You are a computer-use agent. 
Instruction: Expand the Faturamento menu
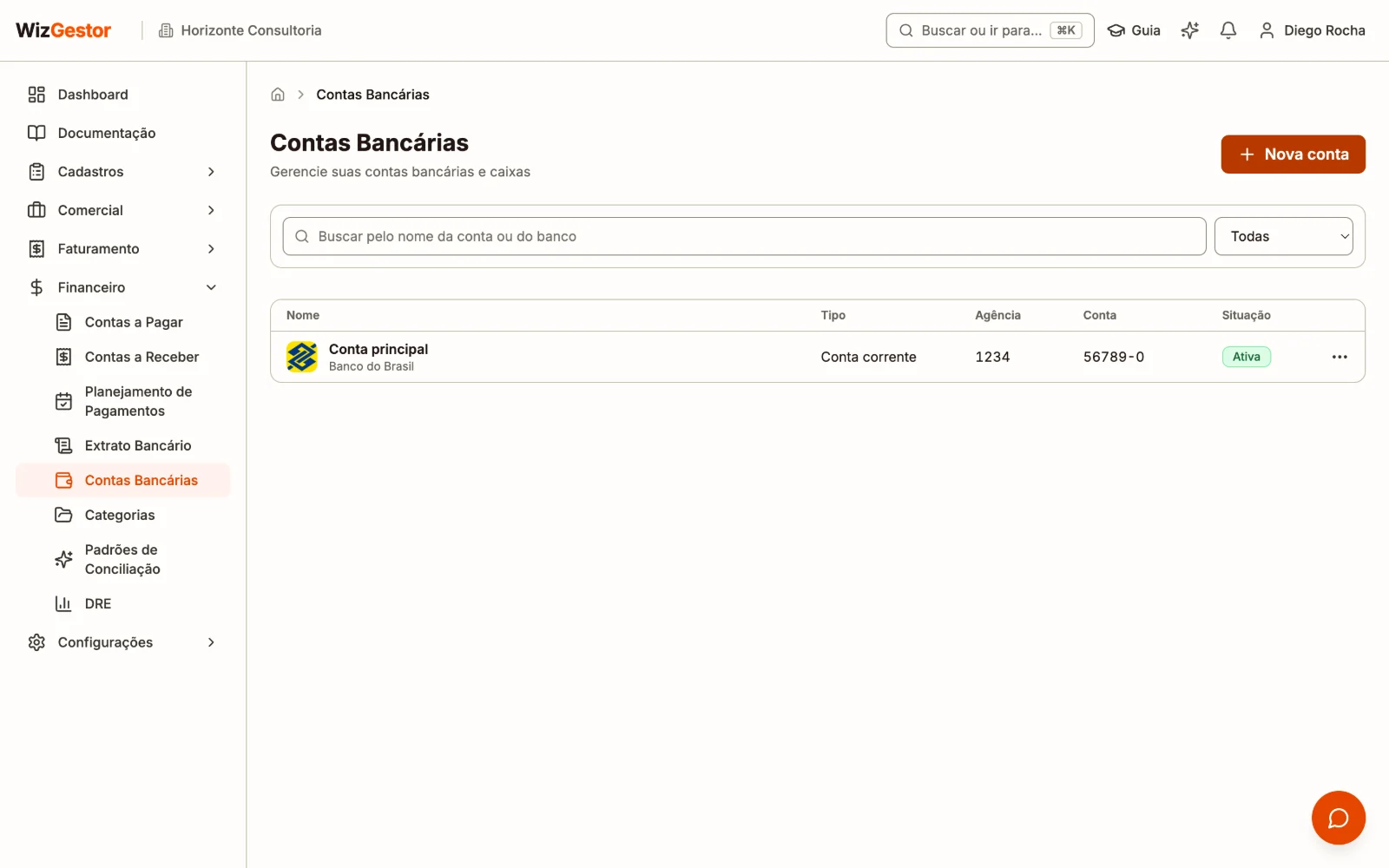[x=122, y=249]
